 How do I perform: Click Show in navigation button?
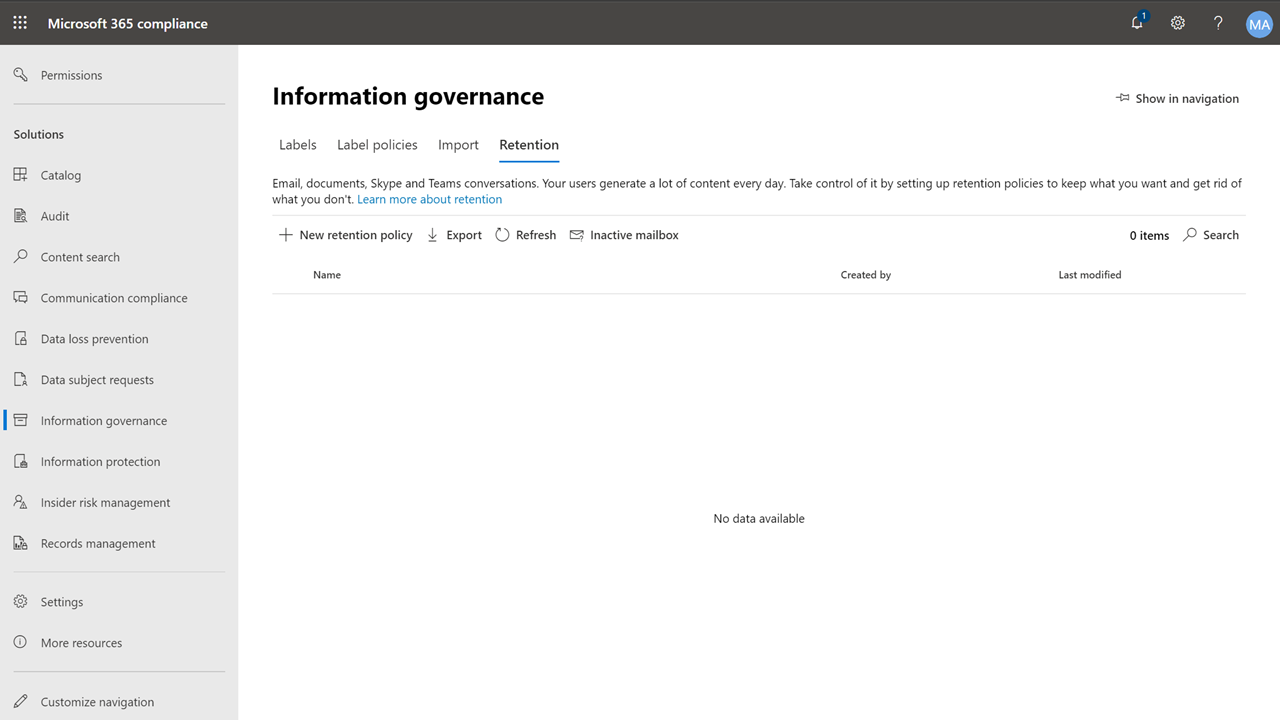1177,98
